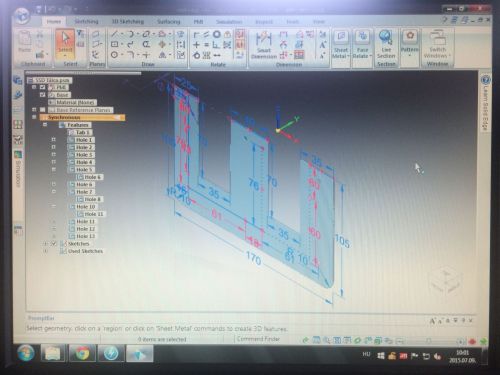
Task: Choose the Smart Dimension tool
Action: pyautogui.click(x=264, y=45)
